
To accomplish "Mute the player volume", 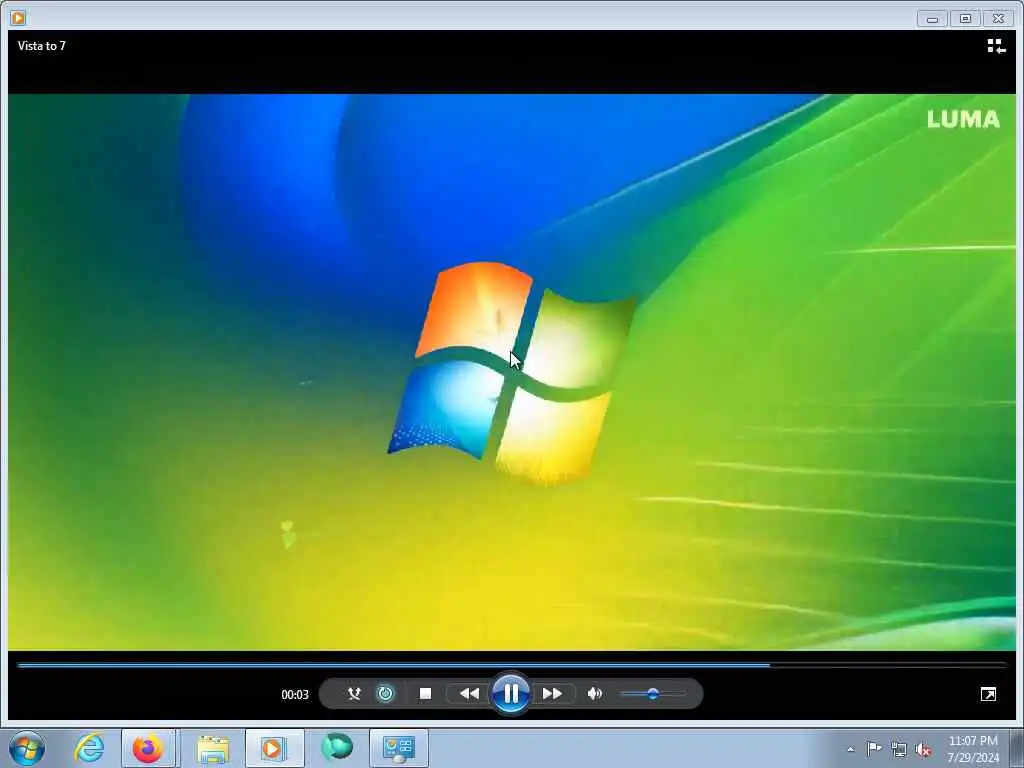I will [595, 694].
